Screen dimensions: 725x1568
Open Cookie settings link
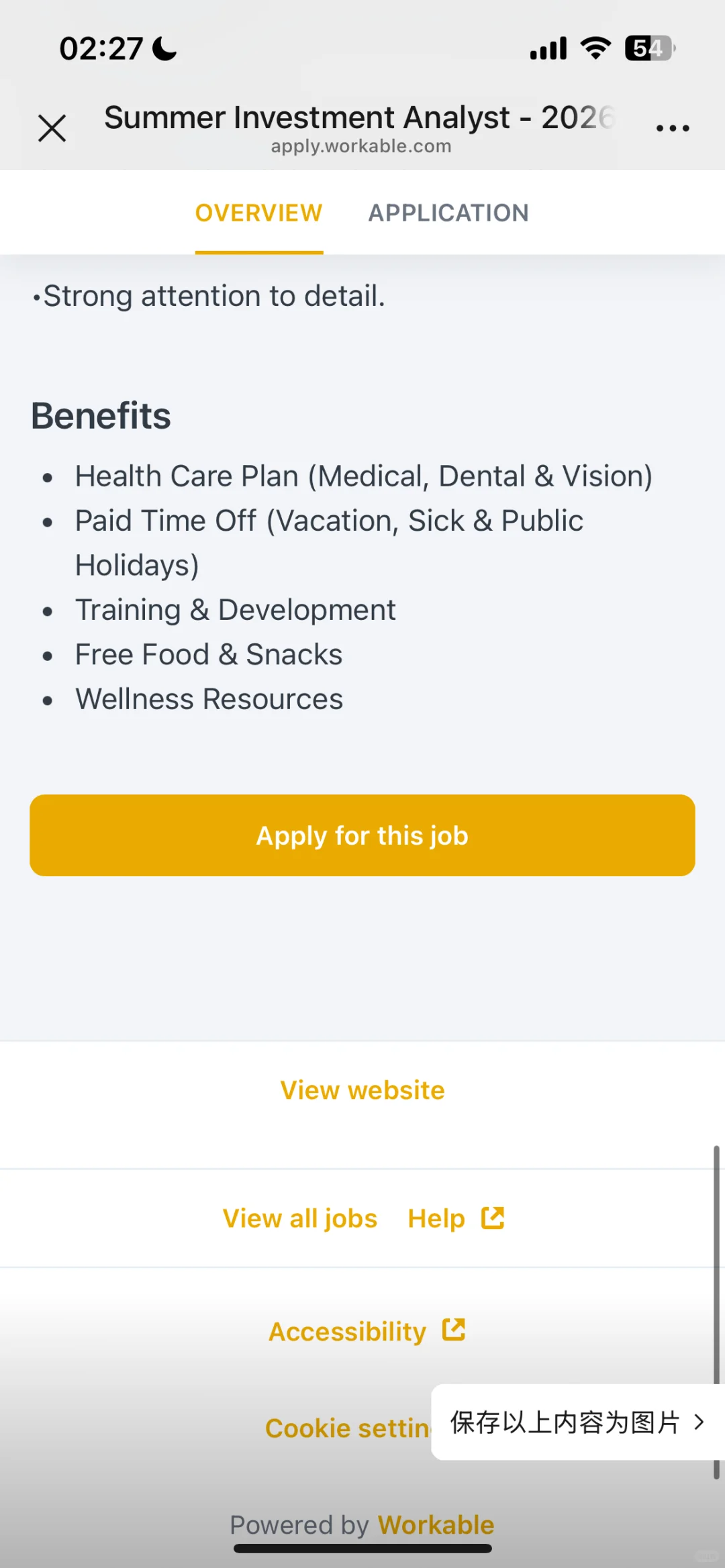tap(348, 1428)
